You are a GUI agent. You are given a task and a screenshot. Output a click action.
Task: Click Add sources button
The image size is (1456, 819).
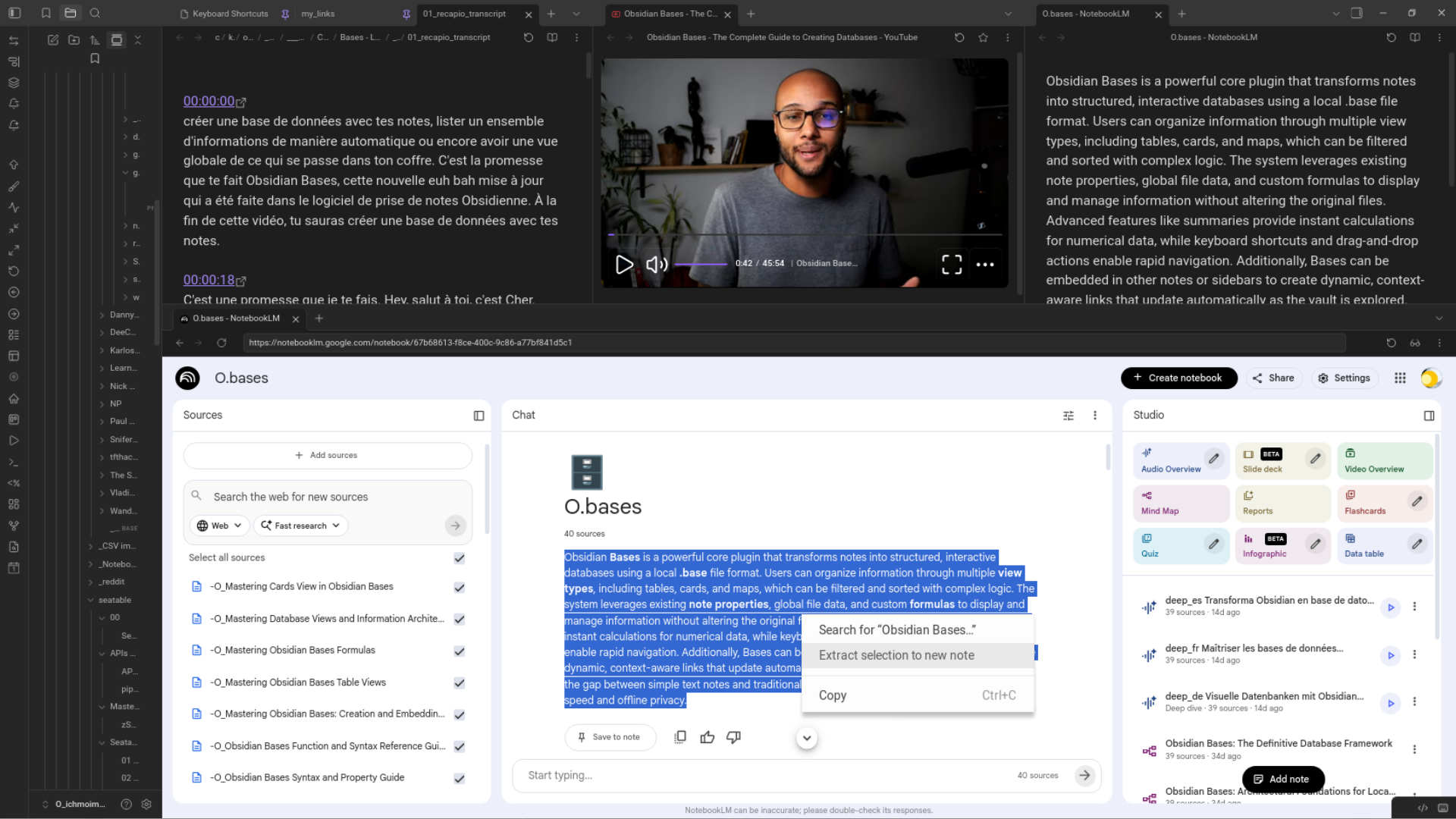(327, 455)
